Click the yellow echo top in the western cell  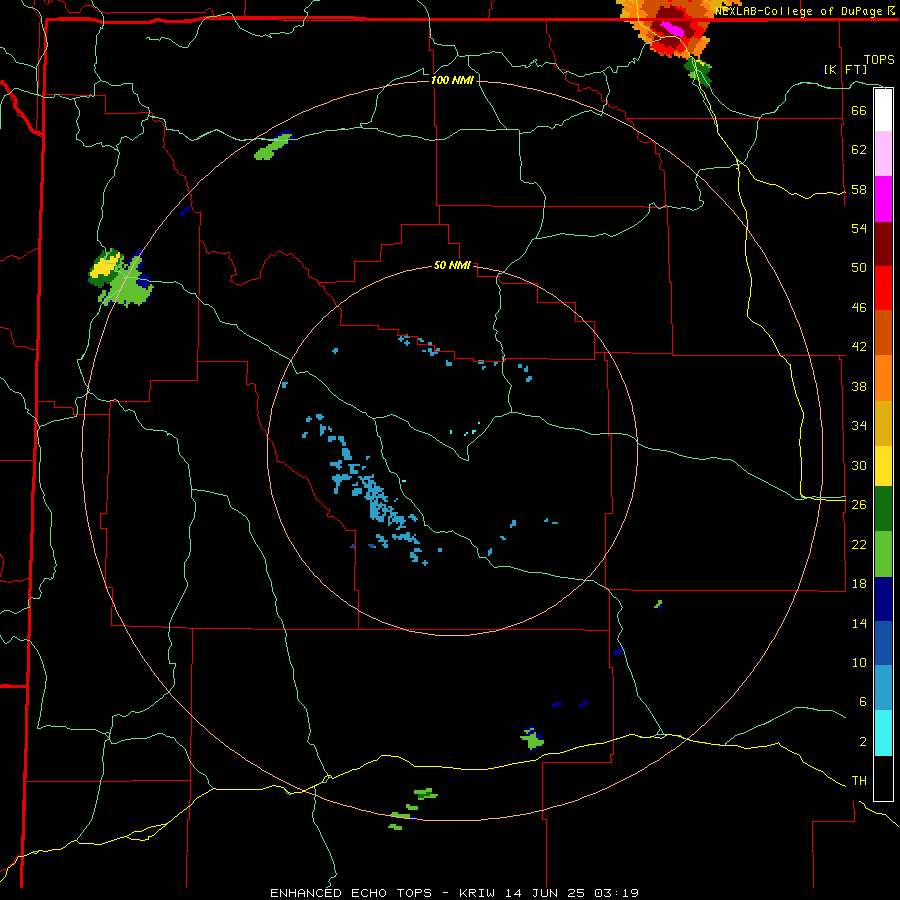coord(104,266)
